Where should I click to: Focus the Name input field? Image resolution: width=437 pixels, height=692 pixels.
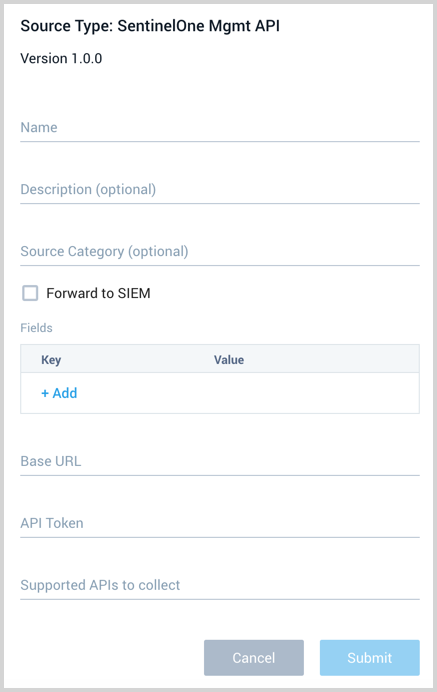click(x=220, y=128)
